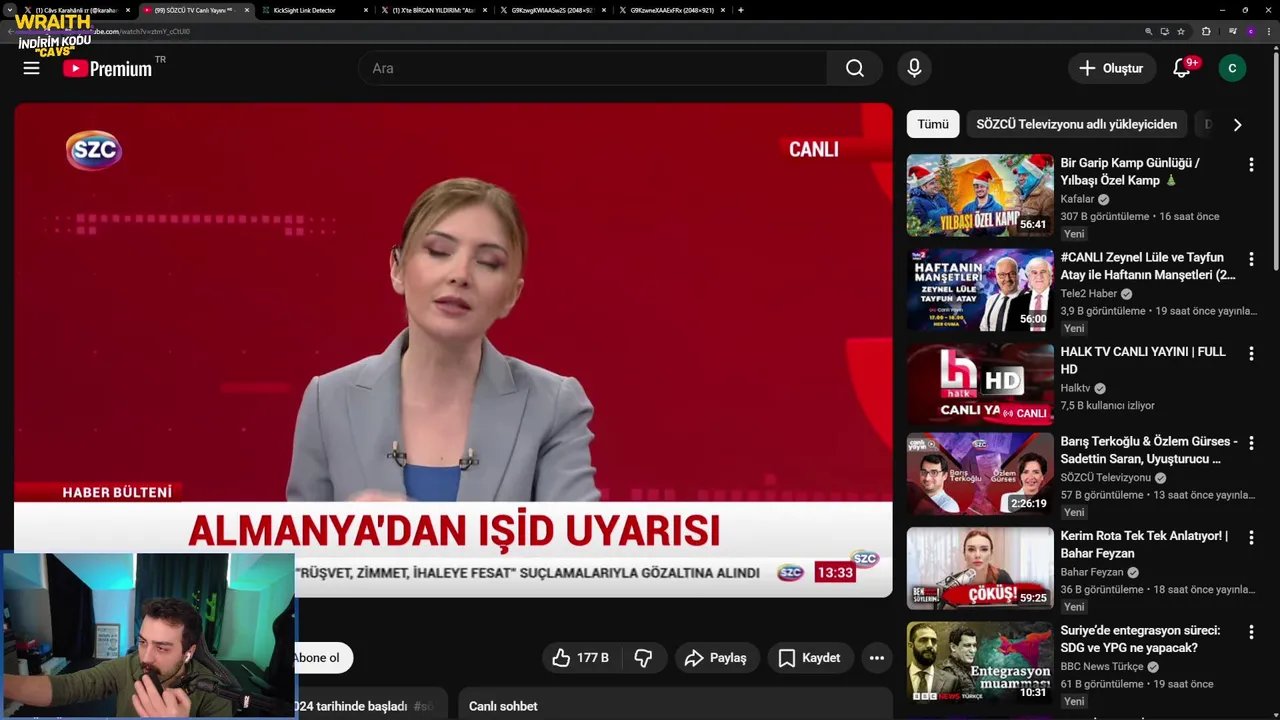This screenshot has width=1280, height=720.
Task: Open the account avatar menu
Action: [x=1232, y=68]
